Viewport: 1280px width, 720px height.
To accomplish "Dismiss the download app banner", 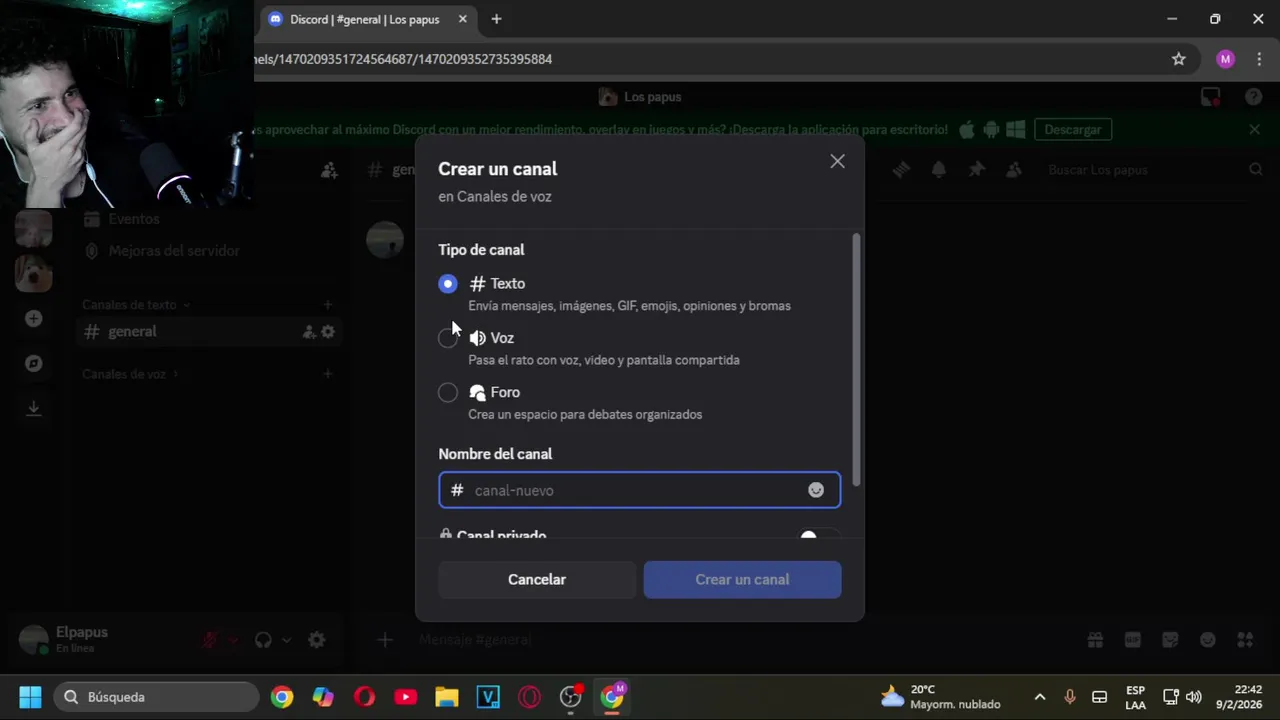I will pos(1255,130).
